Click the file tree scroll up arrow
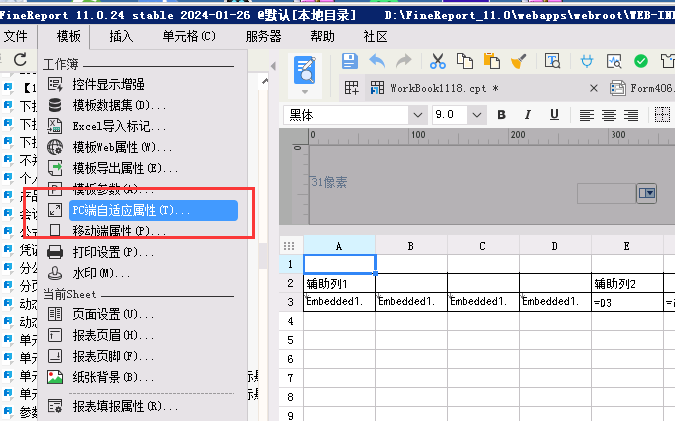675x421 pixels. (x=264, y=81)
